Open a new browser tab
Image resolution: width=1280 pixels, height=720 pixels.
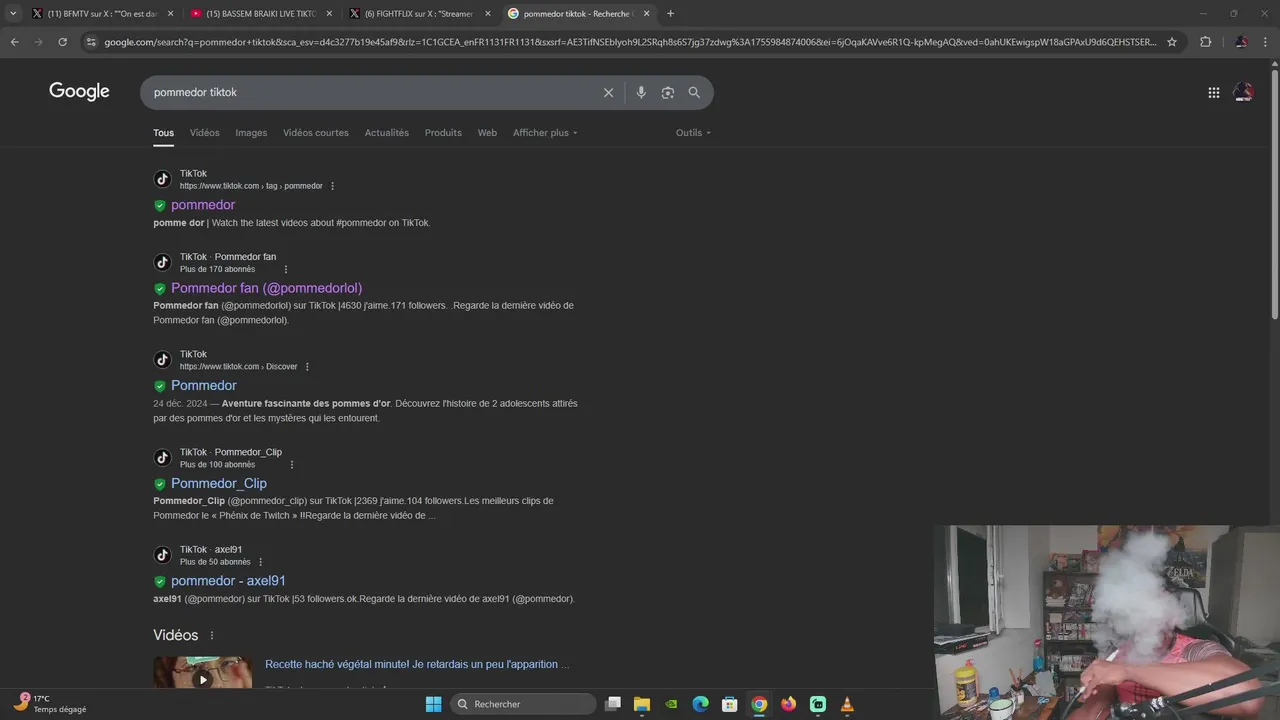[x=670, y=13]
